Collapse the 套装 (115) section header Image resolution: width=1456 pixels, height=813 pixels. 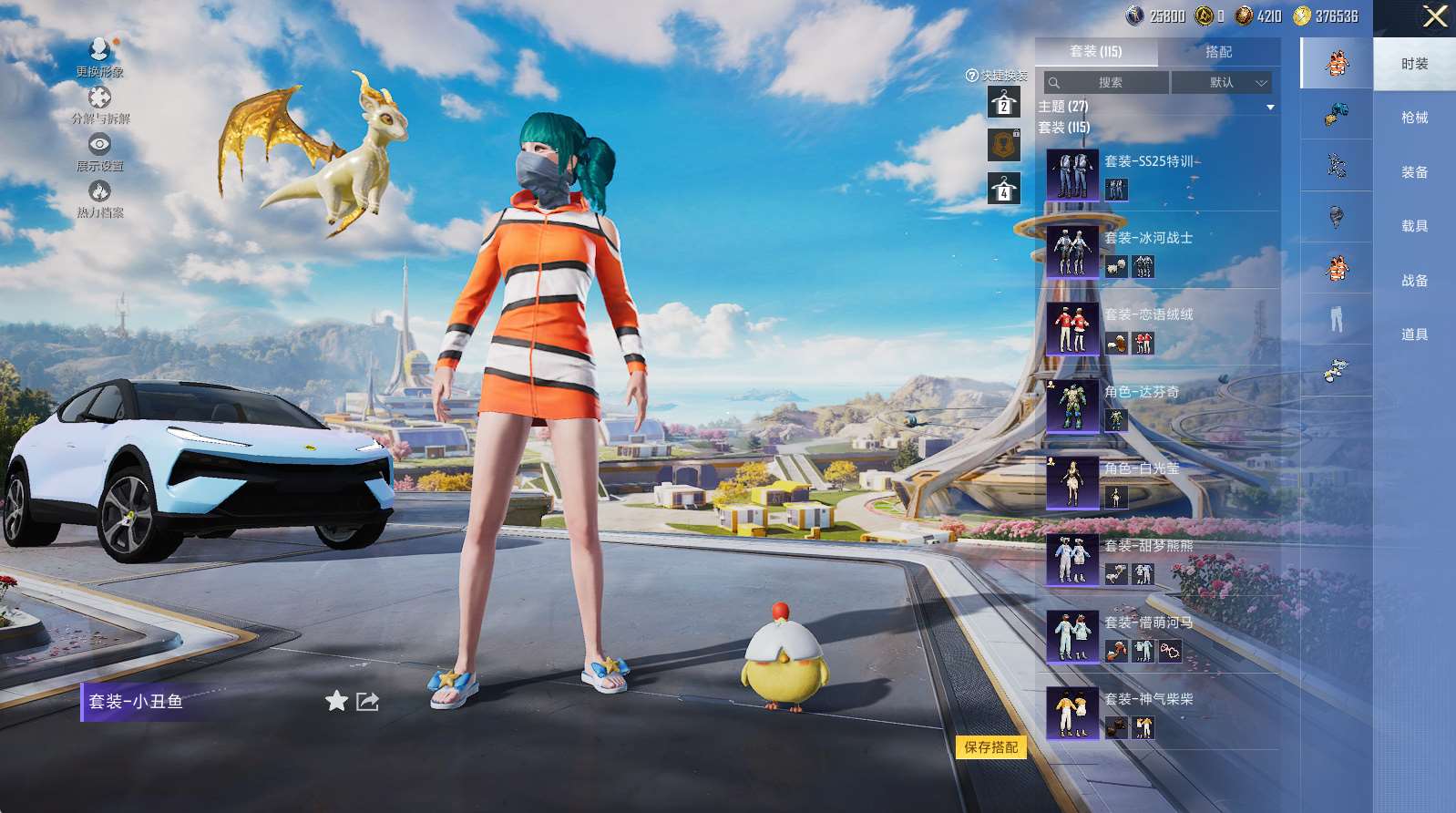[1064, 128]
